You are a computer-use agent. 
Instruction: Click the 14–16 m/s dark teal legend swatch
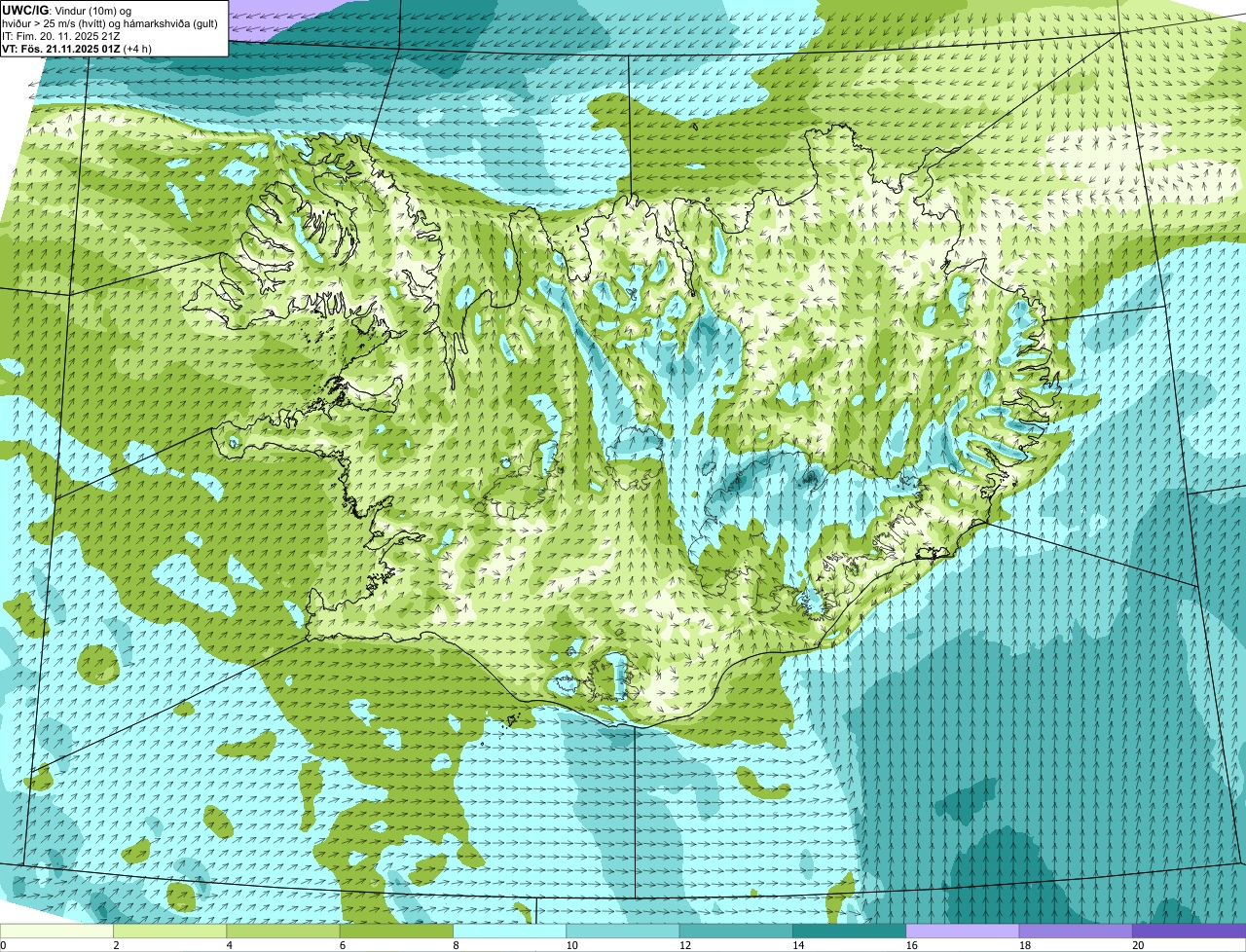point(849,931)
